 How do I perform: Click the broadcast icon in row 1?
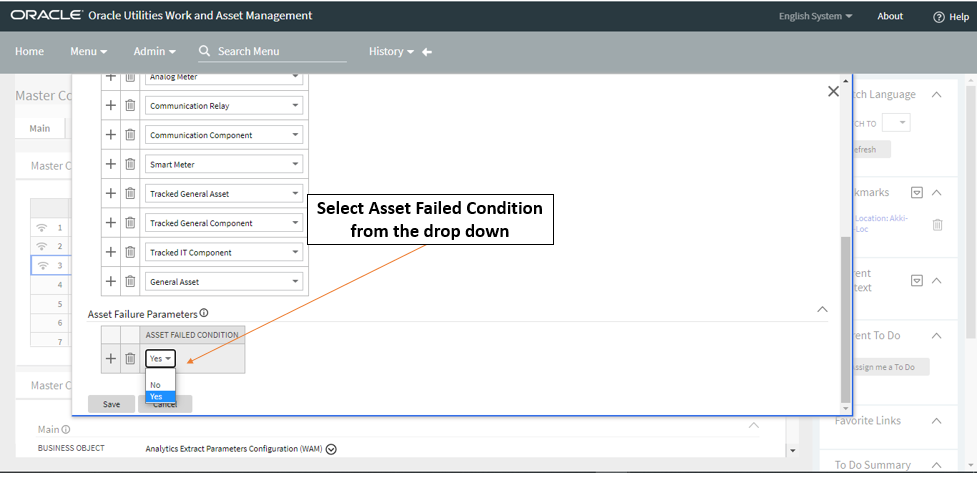tap(42, 227)
